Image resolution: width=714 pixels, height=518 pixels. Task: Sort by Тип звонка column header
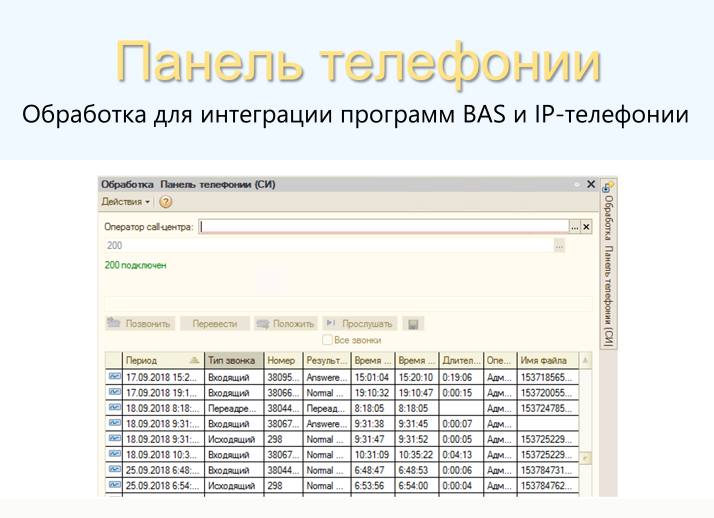click(234, 360)
